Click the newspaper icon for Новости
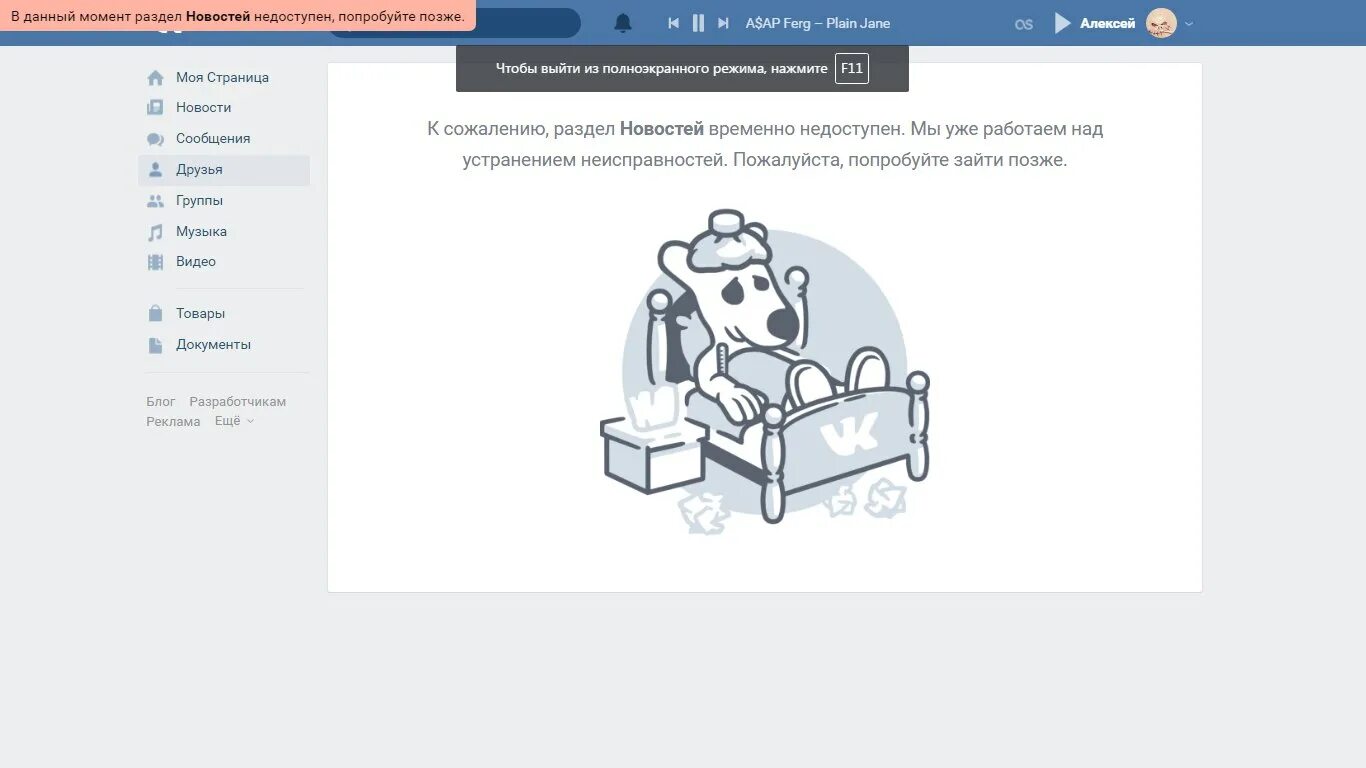This screenshot has height=768, width=1366. point(155,107)
